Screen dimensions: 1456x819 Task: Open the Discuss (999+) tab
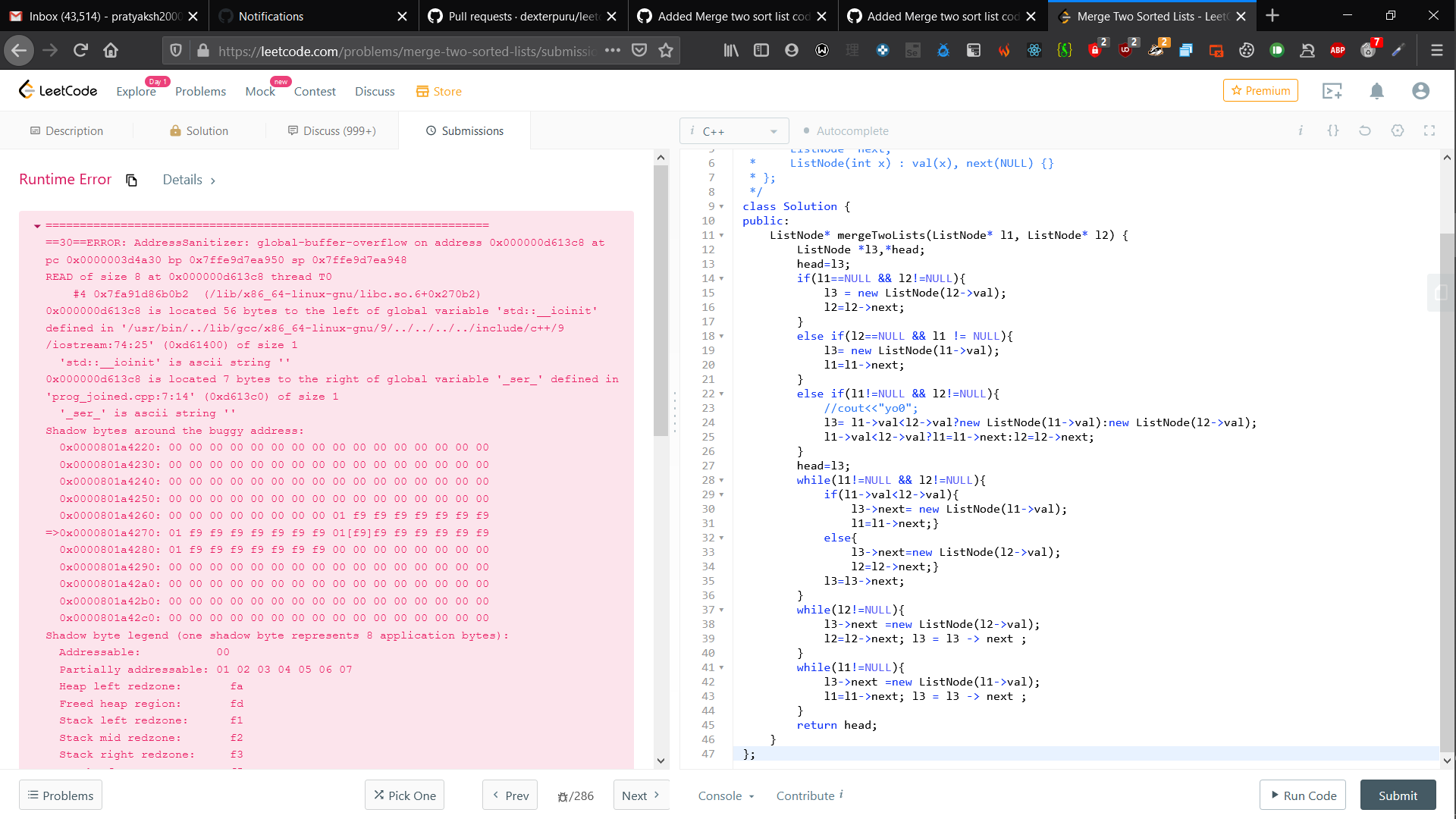[x=332, y=130]
